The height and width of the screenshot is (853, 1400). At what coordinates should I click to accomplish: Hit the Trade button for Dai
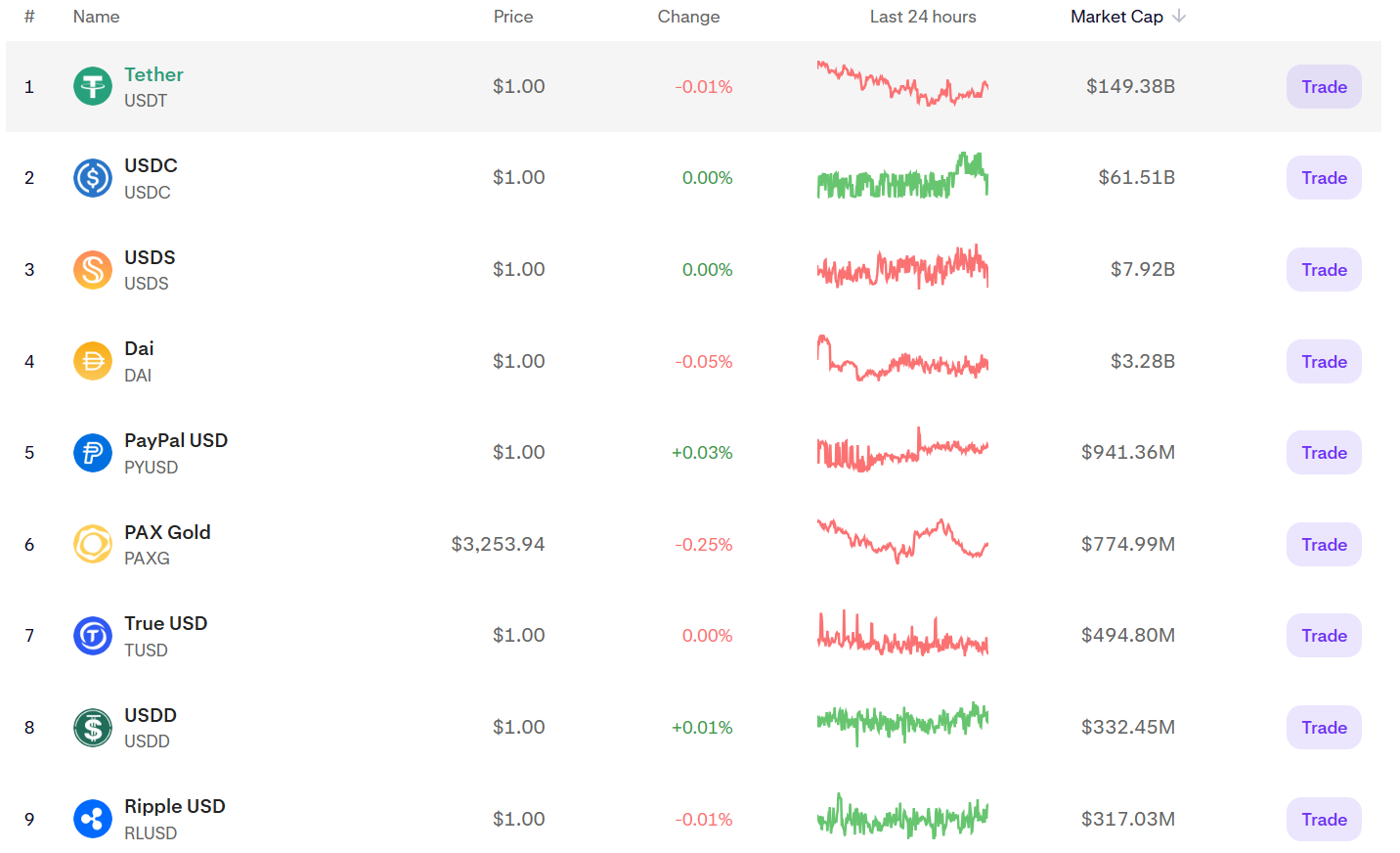[1324, 361]
